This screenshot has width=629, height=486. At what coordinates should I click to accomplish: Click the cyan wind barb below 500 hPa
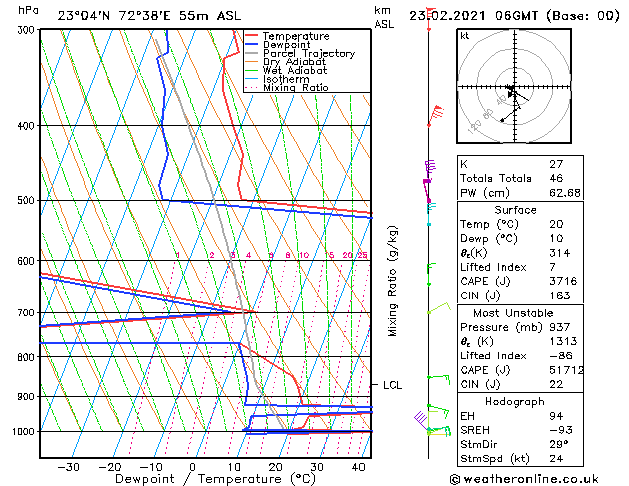(x=431, y=215)
